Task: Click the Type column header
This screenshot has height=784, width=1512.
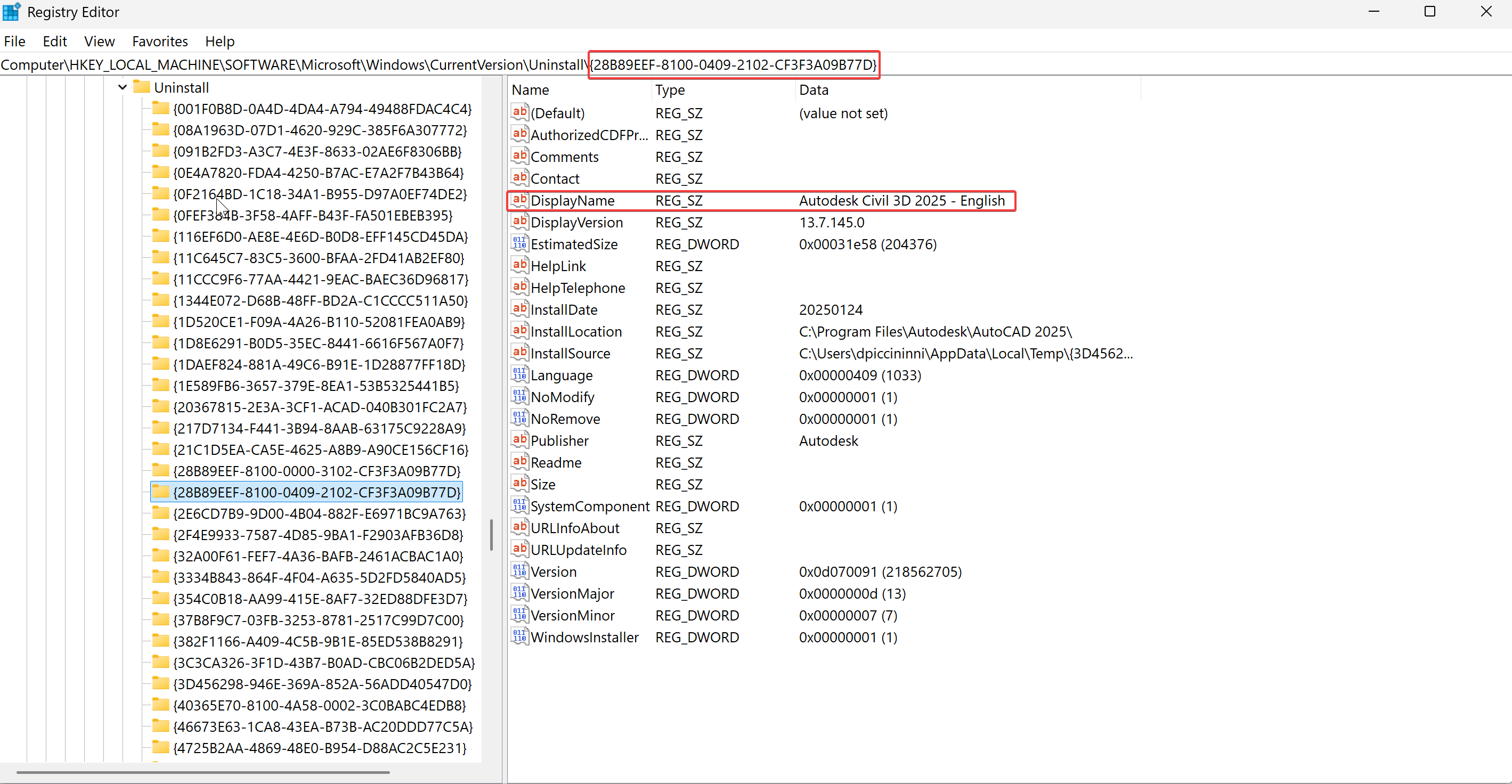Action: pos(722,90)
